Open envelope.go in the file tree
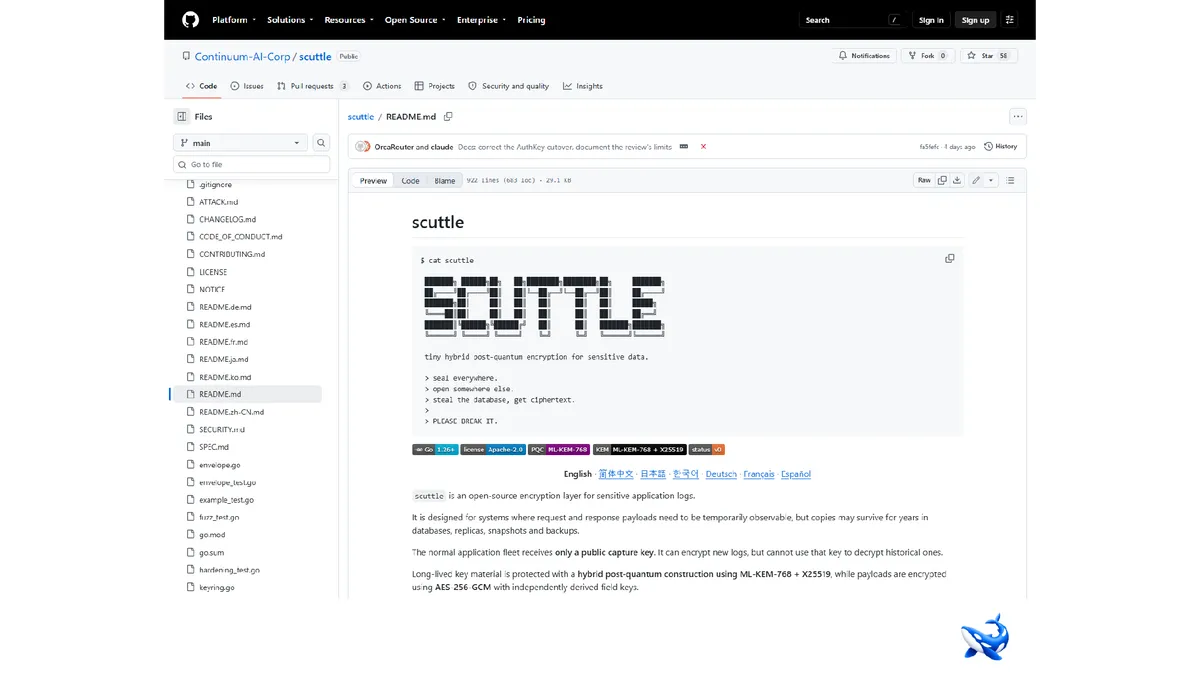Image resolution: width=1200 pixels, height=675 pixels. [x=219, y=465]
